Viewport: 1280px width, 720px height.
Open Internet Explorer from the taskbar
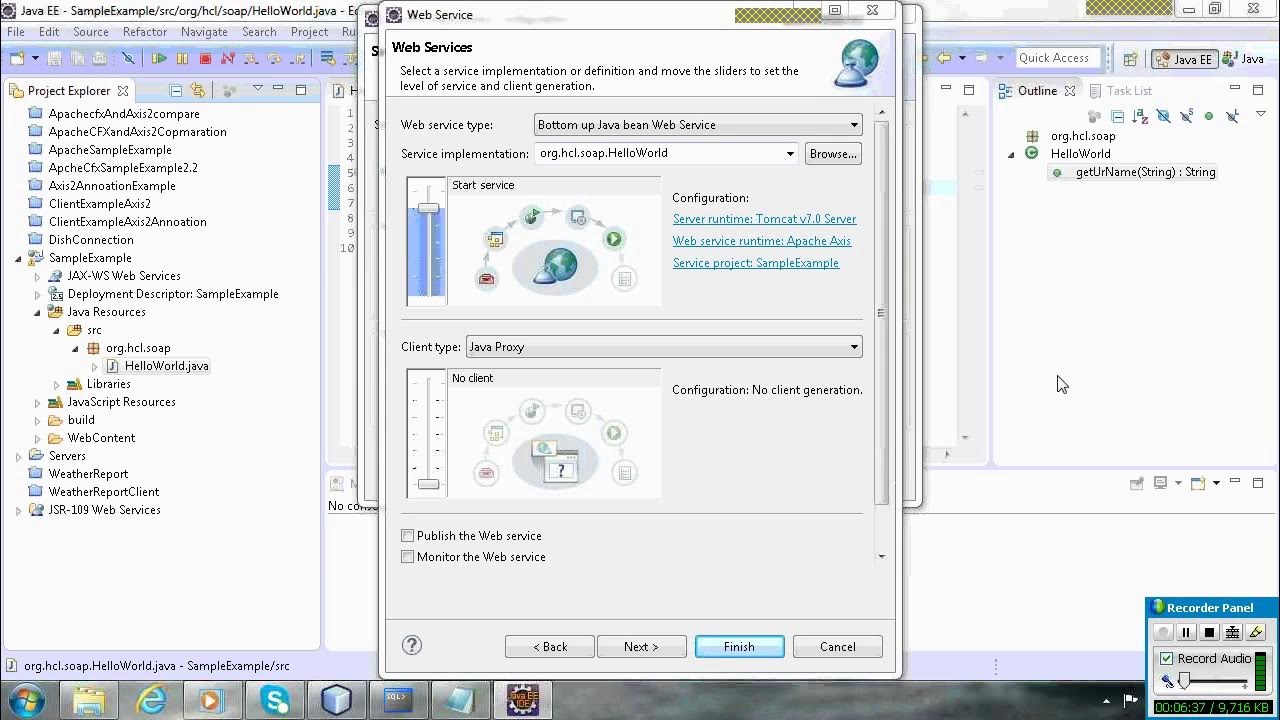151,700
